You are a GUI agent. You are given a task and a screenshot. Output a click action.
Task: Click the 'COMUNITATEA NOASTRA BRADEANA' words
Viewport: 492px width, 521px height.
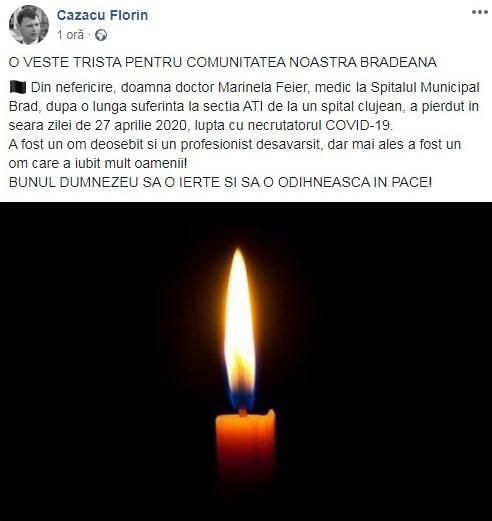311,62
